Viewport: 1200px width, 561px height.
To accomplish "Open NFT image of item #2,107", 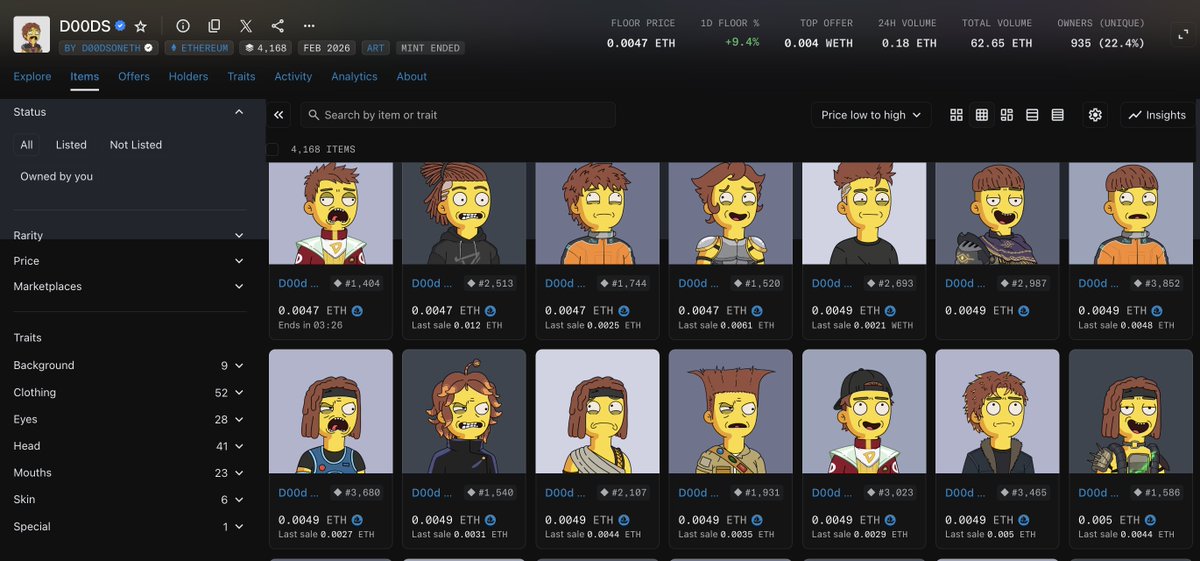I will 597,411.
